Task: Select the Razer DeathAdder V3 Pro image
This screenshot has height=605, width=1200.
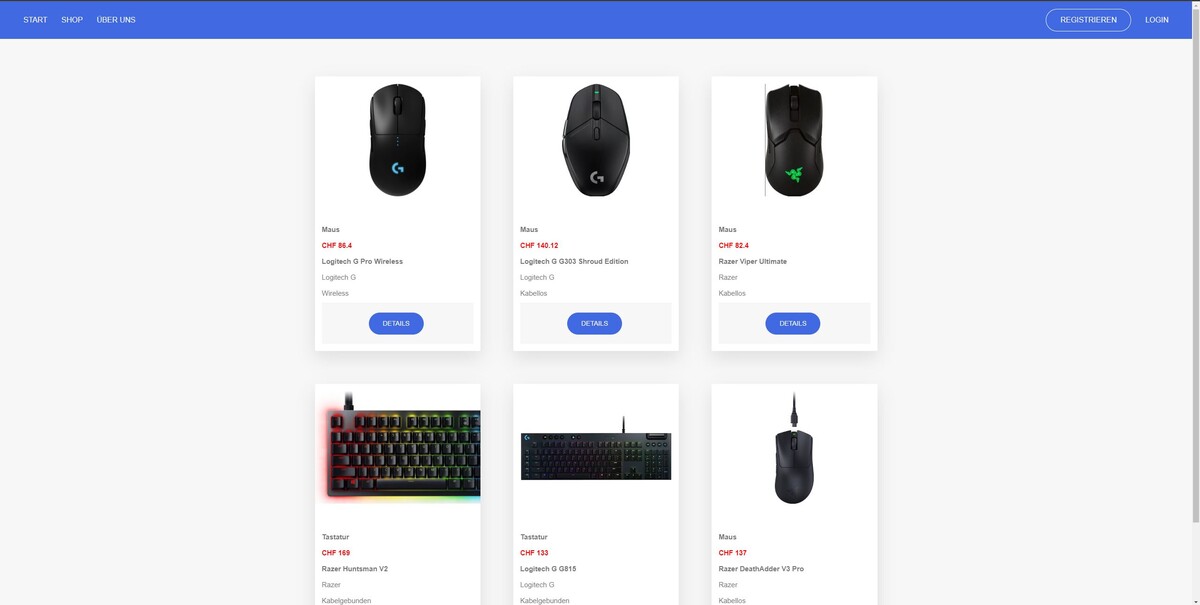Action: pos(794,447)
